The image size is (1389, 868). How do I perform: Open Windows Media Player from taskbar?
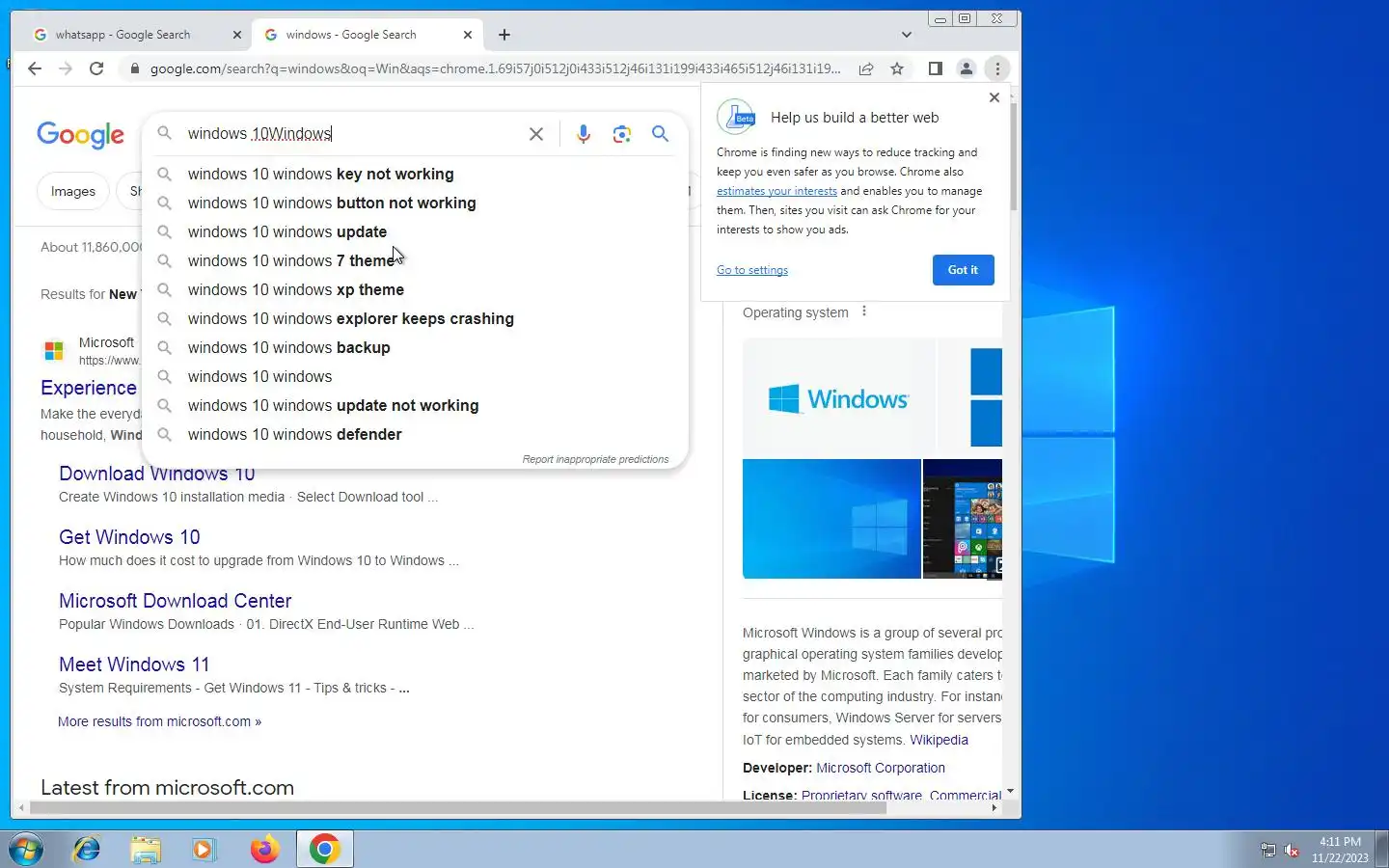pos(204,849)
